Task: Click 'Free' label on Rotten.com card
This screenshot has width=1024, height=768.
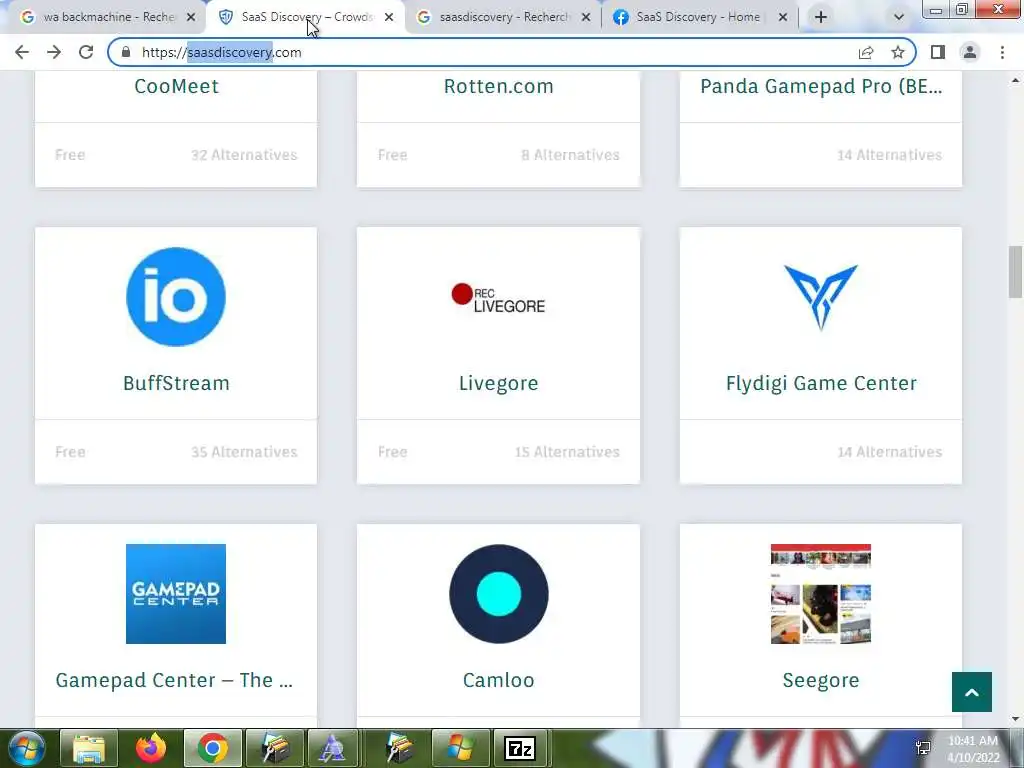Action: tap(392, 155)
